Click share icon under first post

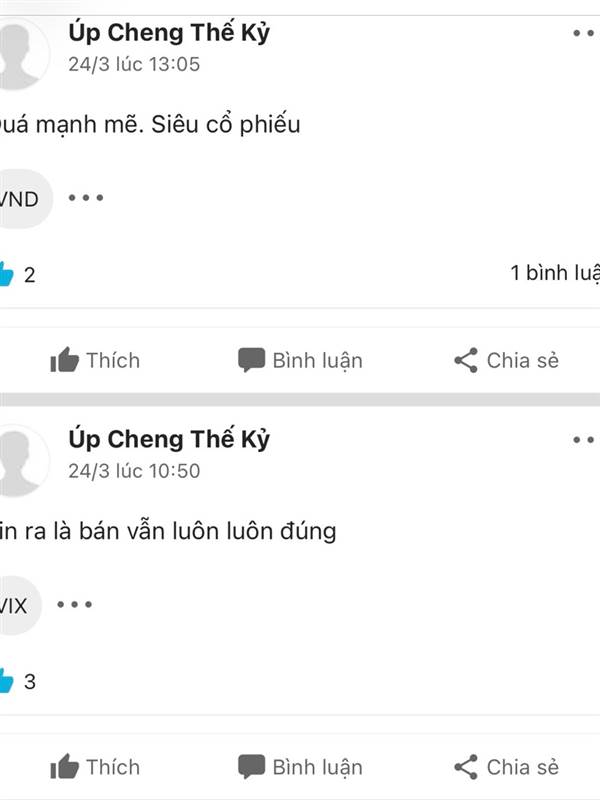coord(466,360)
